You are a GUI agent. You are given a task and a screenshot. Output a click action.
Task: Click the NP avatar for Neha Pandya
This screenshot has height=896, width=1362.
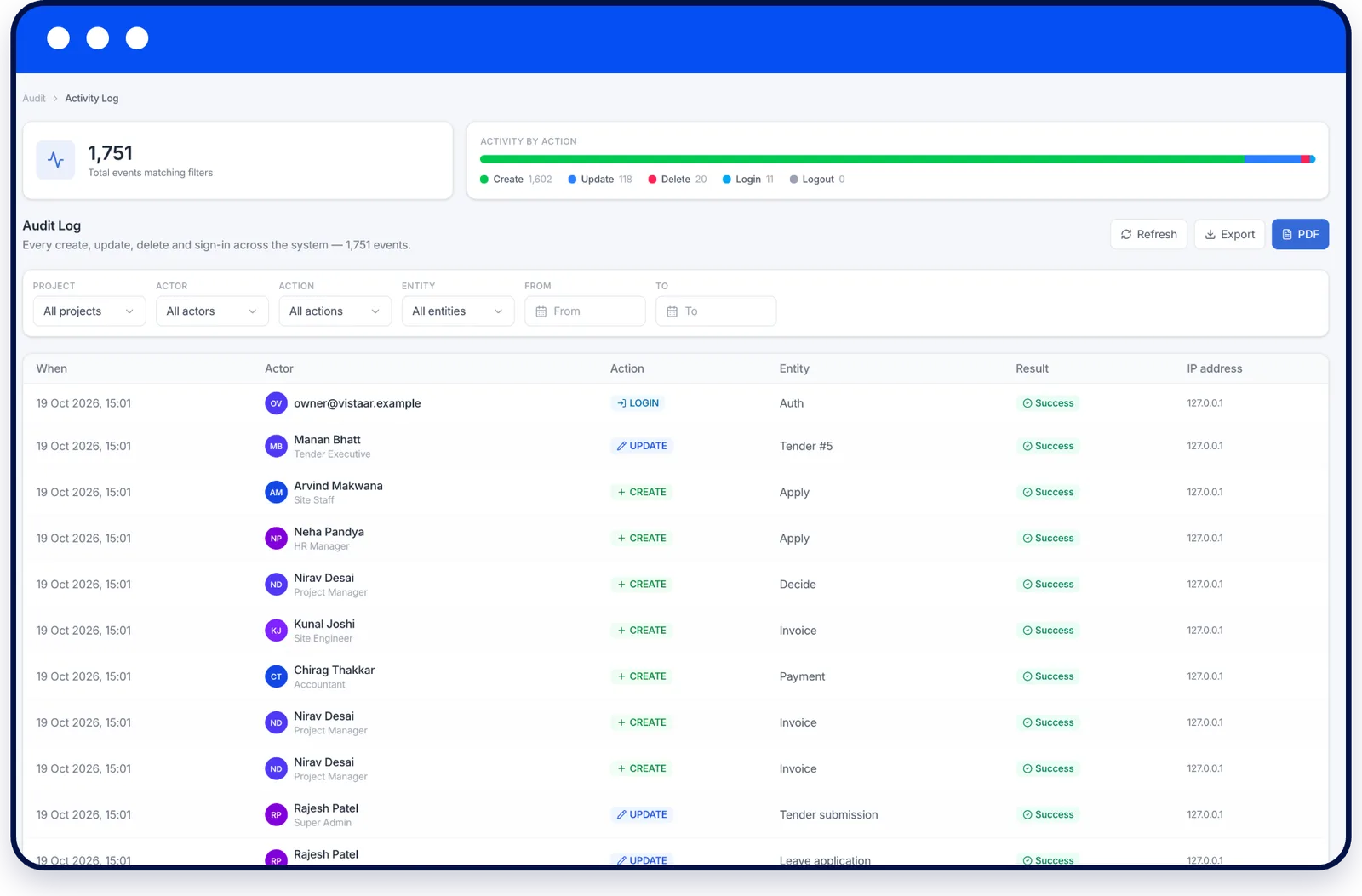click(276, 538)
